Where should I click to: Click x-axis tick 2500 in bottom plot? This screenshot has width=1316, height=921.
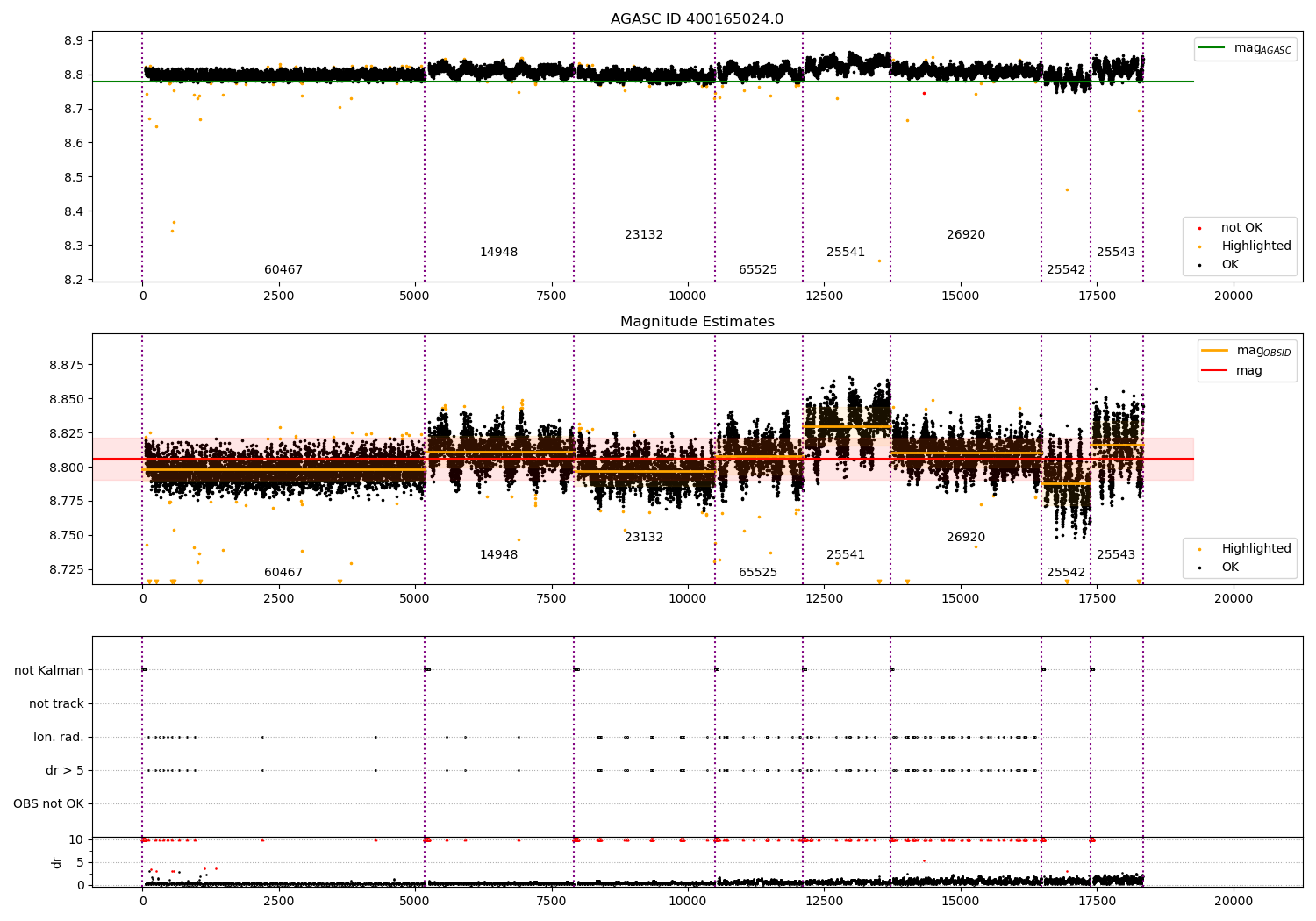(x=278, y=901)
